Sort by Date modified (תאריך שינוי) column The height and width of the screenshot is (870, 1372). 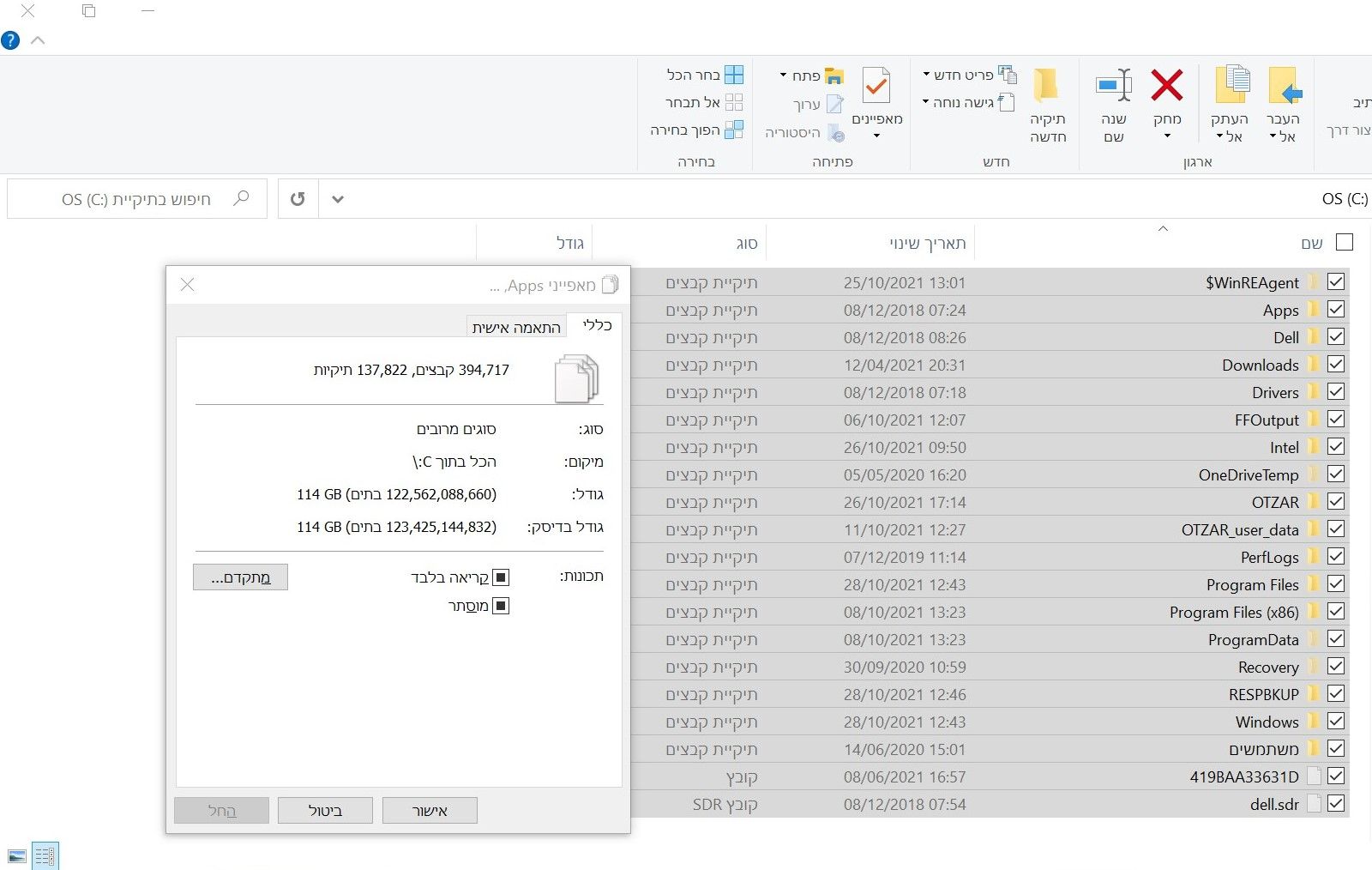click(x=927, y=244)
